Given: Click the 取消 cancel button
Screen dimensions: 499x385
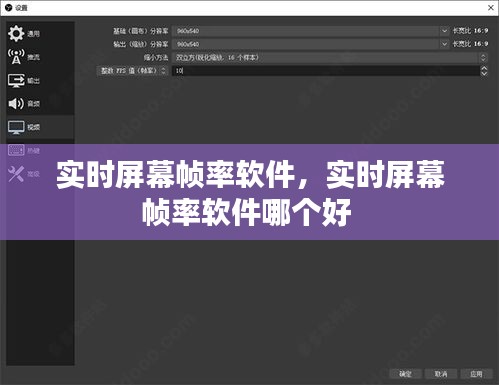Looking at the screenshot, I should pos(441,374).
